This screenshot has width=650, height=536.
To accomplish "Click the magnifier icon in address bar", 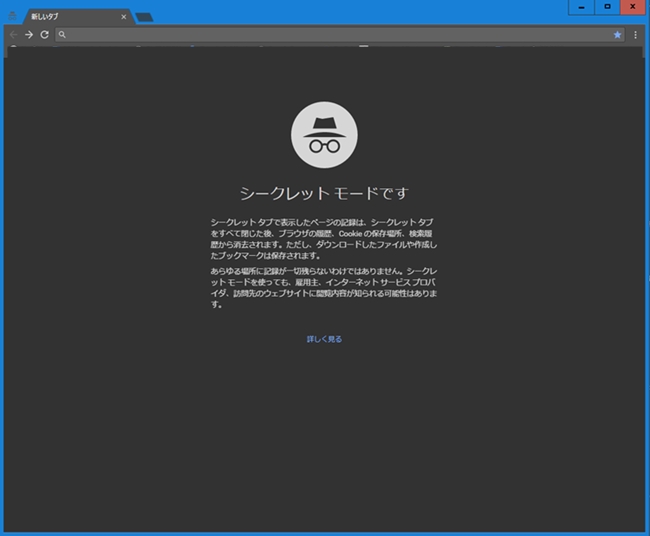I will click(62, 35).
